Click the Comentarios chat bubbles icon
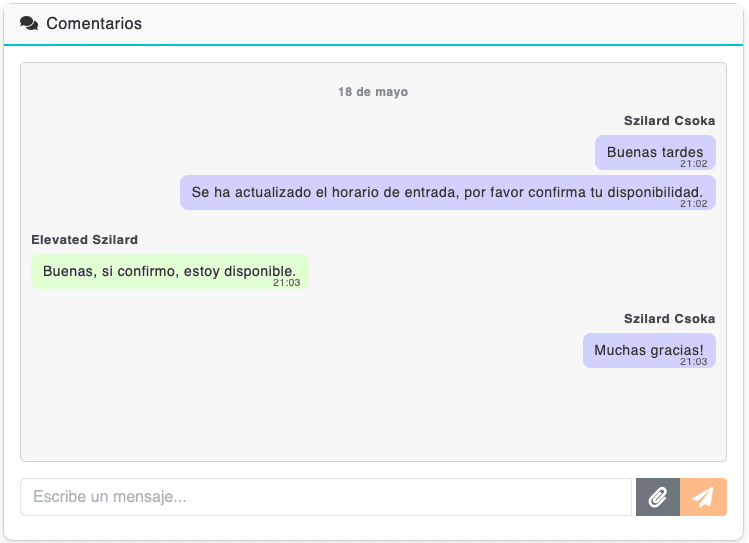The width and height of the screenshot is (749, 543). 29,23
